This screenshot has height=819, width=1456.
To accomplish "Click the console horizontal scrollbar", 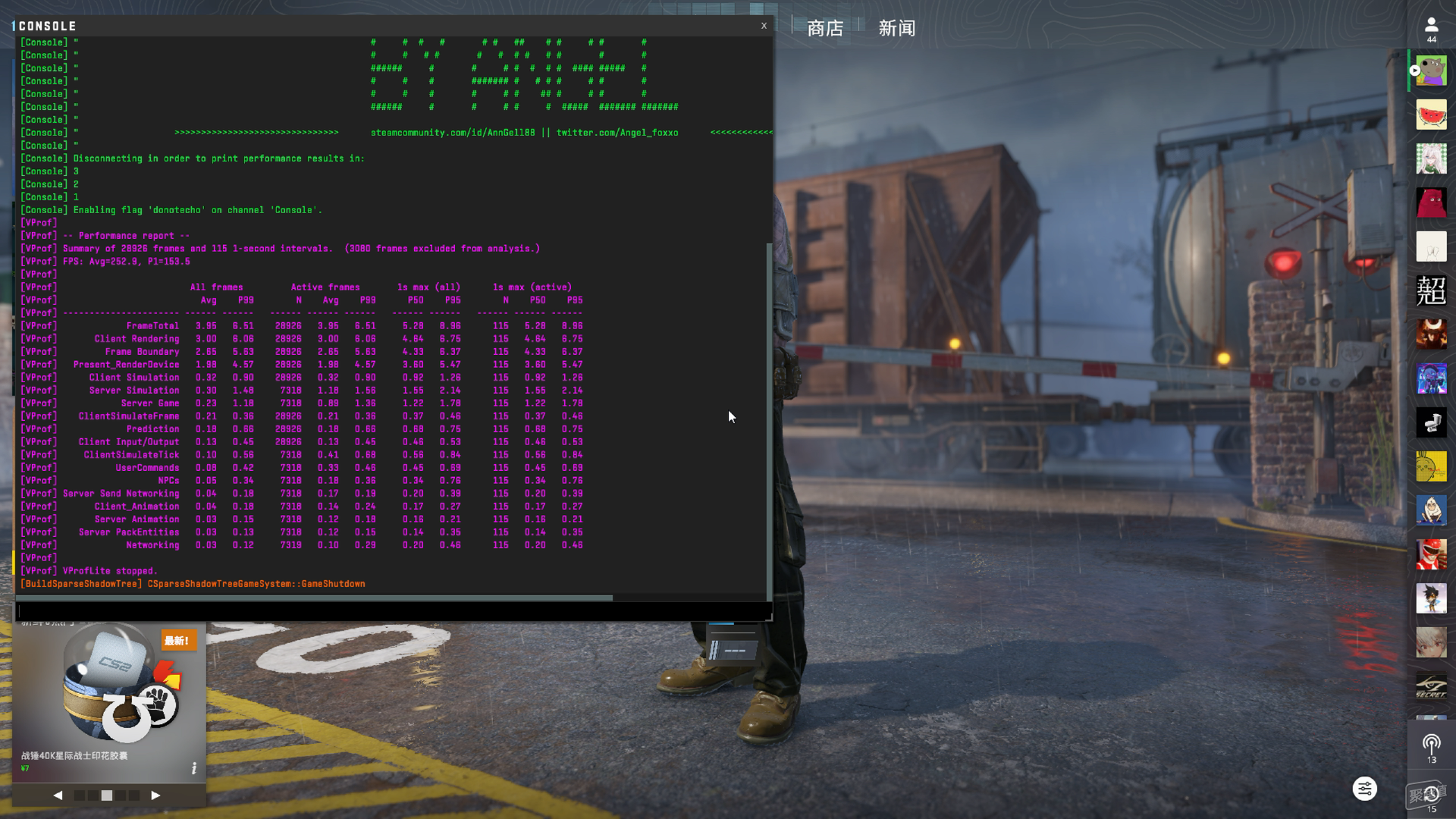I will click(315, 598).
